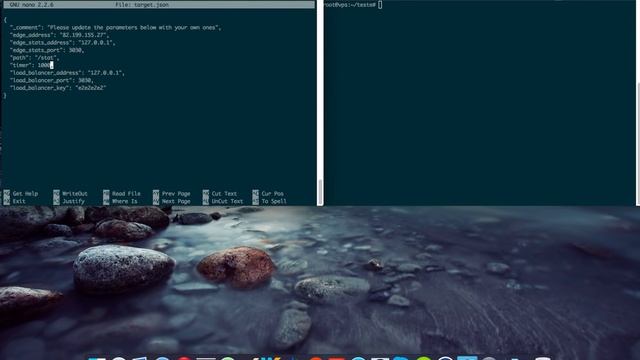The image size is (640, 360).
Task: Click the "load_balancer_key" line
Action: click(x=58, y=88)
